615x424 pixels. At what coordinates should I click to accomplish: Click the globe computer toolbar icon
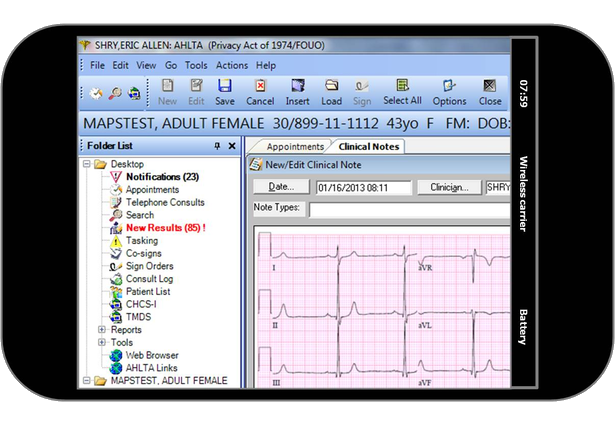[134, 93]
